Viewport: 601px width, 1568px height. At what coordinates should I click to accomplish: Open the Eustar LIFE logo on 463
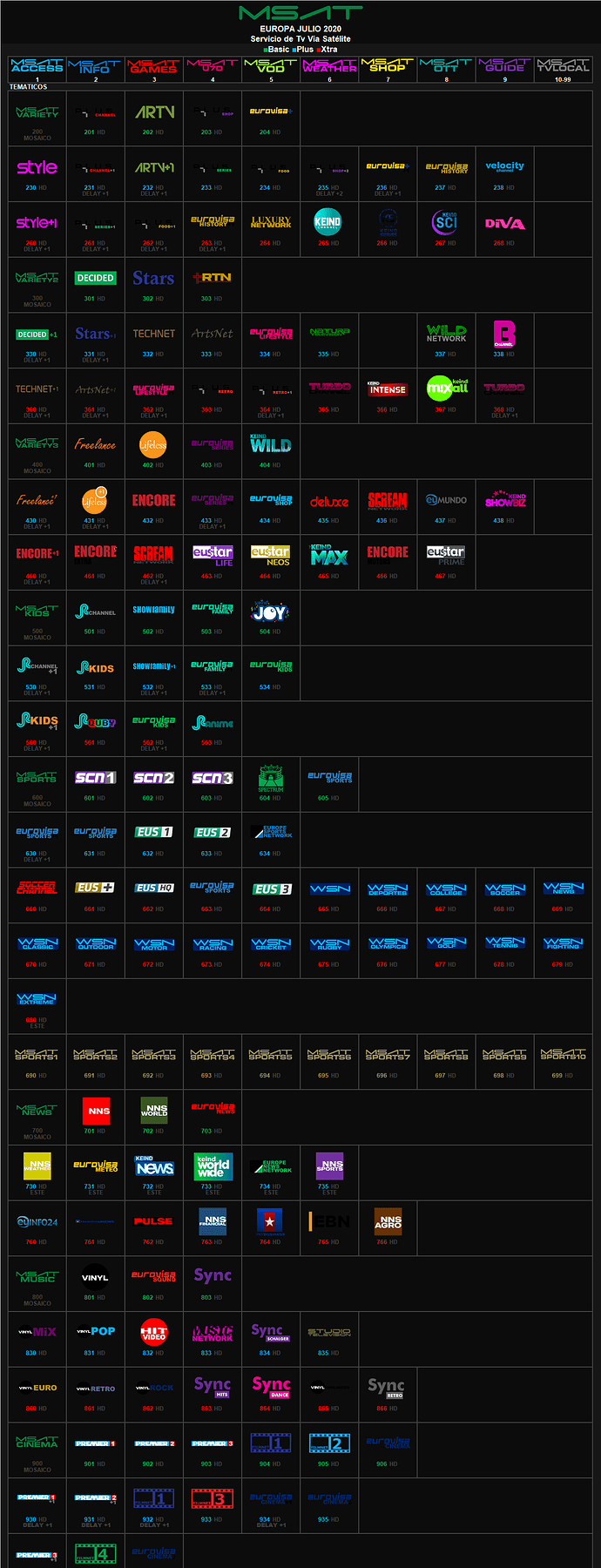[x=213, y=556]
